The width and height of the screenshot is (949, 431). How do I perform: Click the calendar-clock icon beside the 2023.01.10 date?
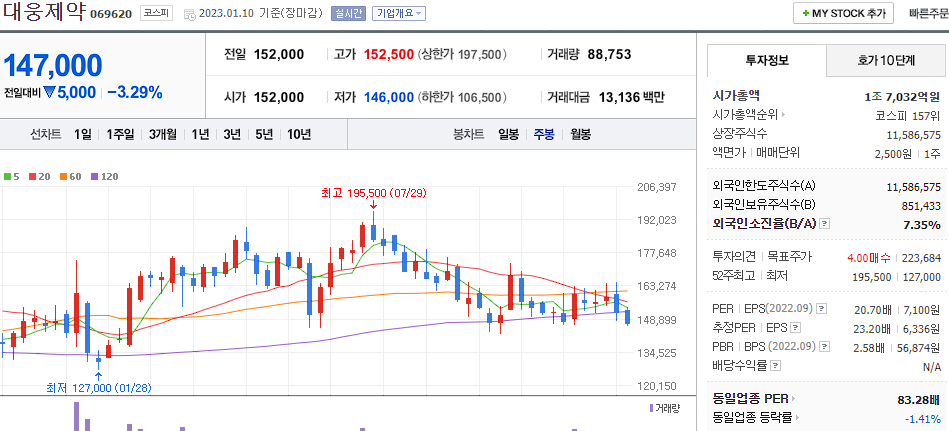pos(189,14)
